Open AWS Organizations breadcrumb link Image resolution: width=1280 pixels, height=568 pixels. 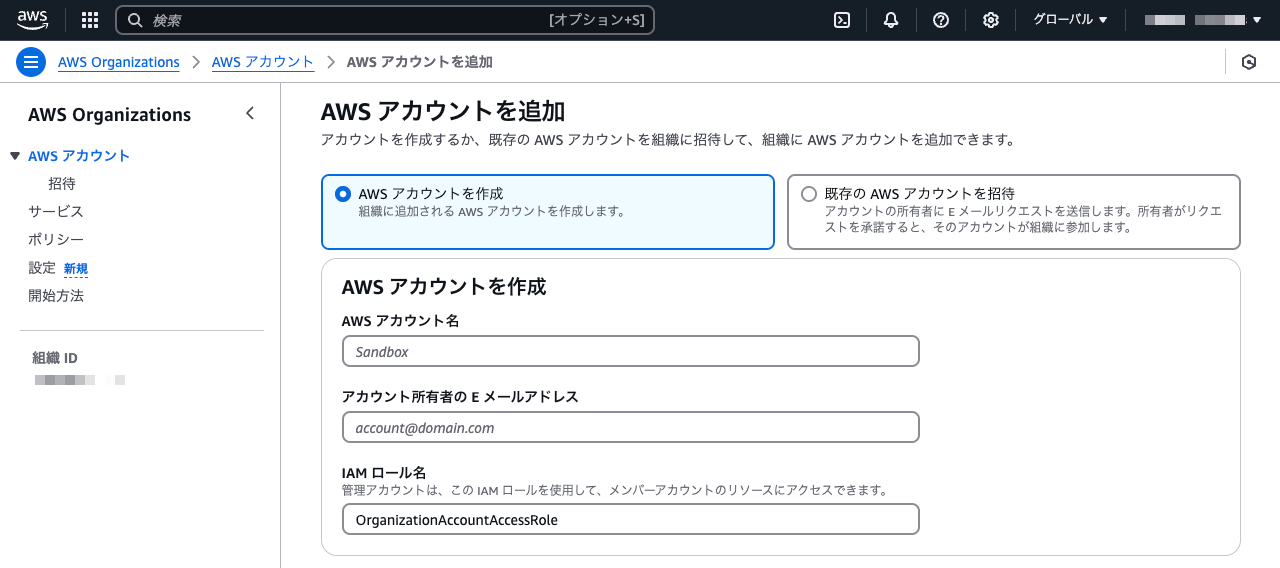pyautogui.click(x=119, y=62)
